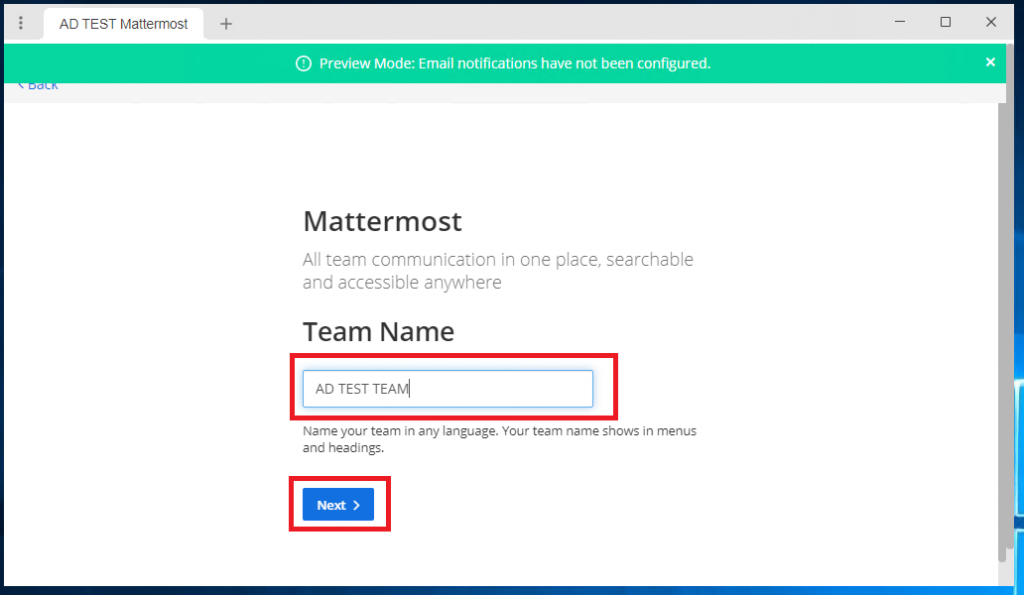Click the Preview Mode notification message text
1024x595 pixels.
pyautogui.click(x=515, y=63)
